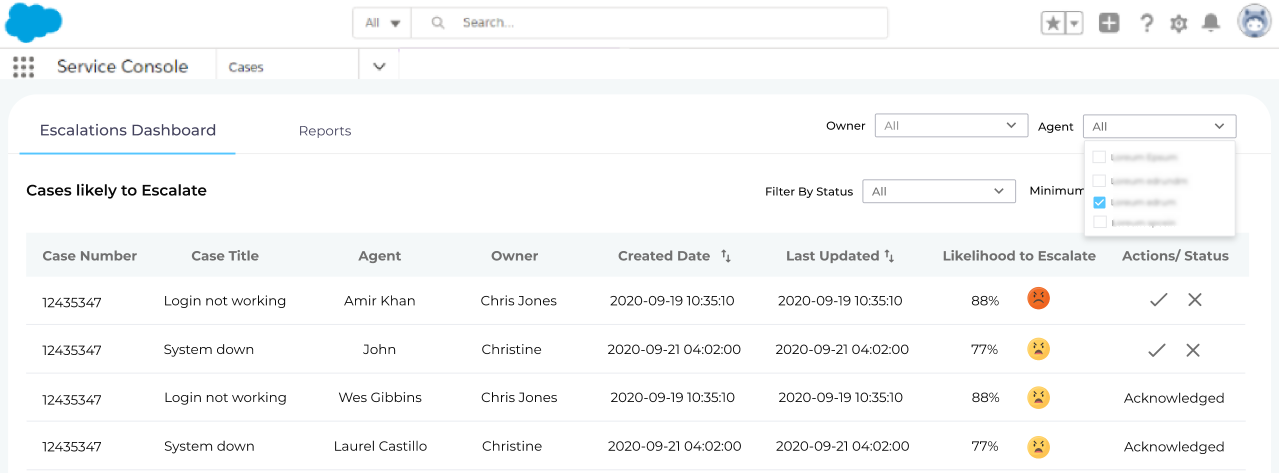This screenshot has height=473, width=1279.
Task: Click the help question mark icon
Action: click(1147, 23)
